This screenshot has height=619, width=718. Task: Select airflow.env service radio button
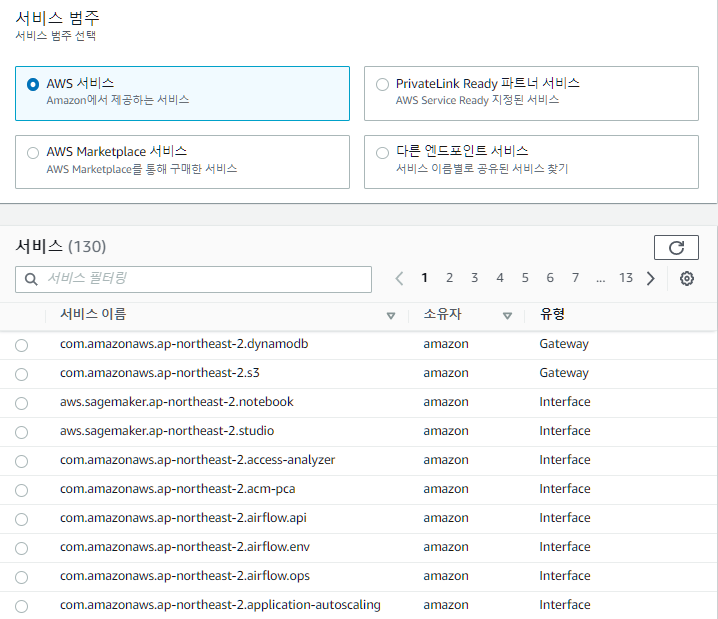pos(22,548)
